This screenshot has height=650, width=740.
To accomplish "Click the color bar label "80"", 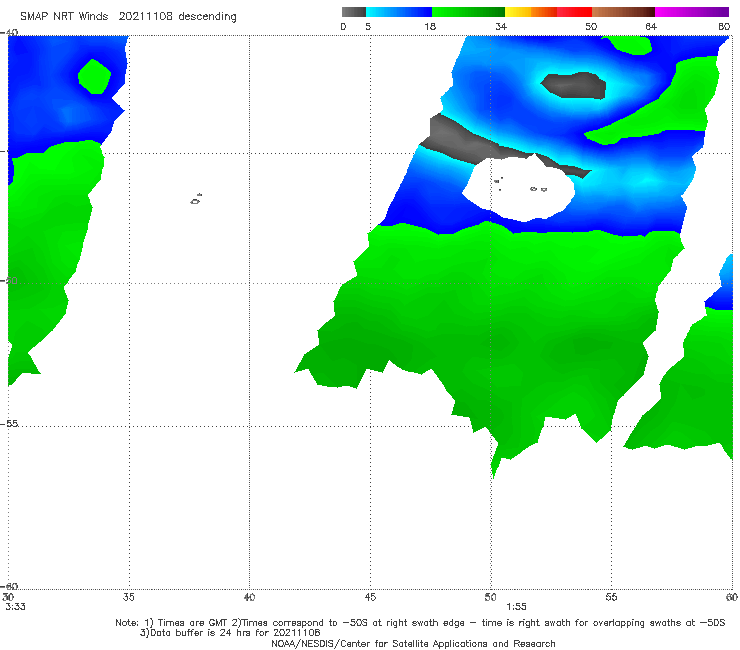I will pos(724,26).
